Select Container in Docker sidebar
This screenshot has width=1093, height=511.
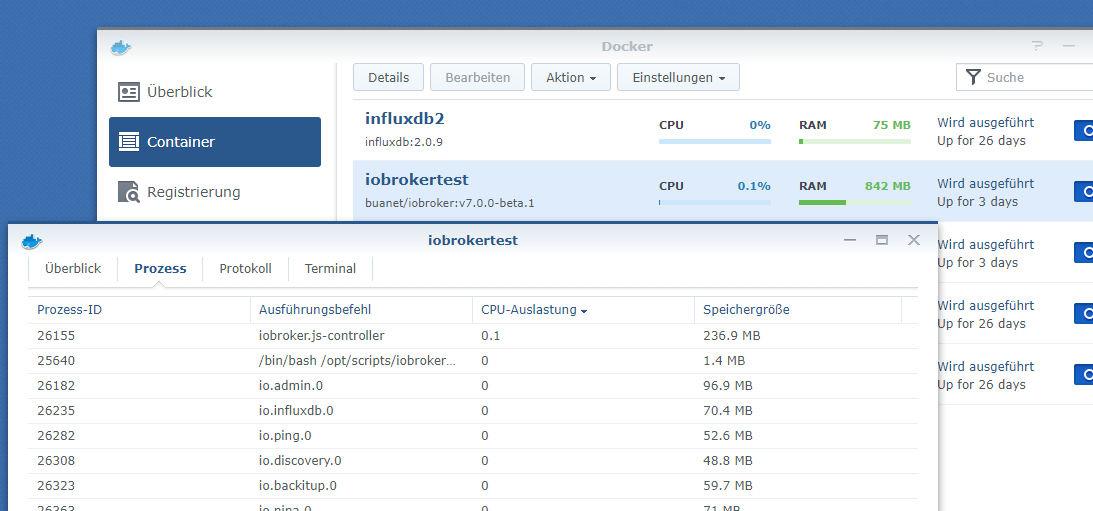(x=215, y=142)
